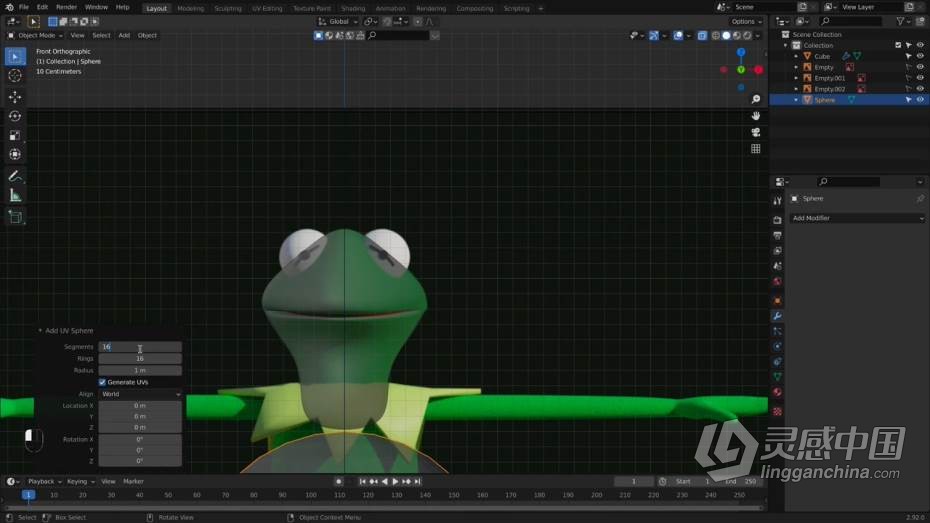This screenshot has width=930, height=523.
Task: Open the Modifier properties wrench tab
Action: (x=777, y=316)
